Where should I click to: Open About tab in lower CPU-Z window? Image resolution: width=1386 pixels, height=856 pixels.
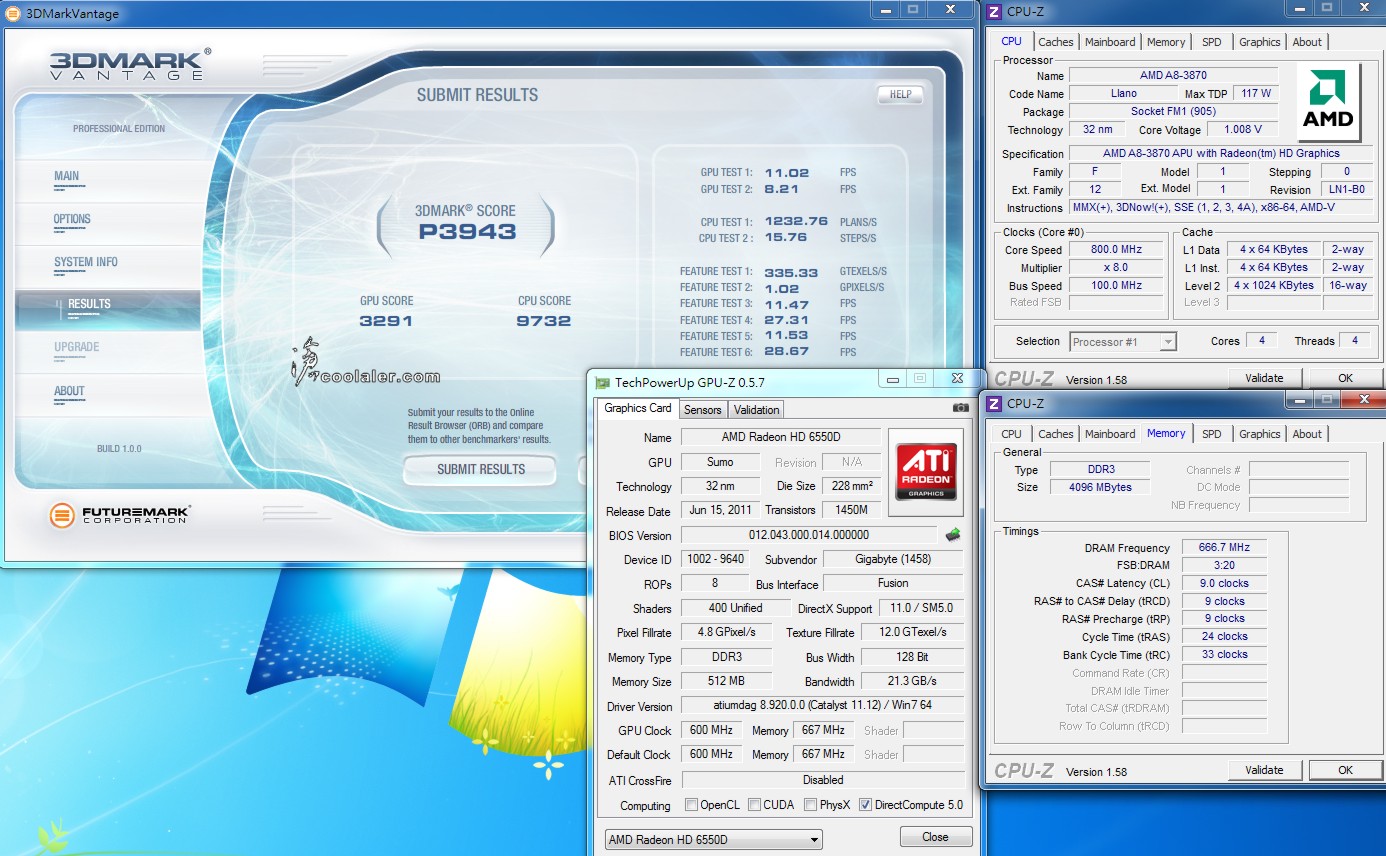pos(1307,434)
